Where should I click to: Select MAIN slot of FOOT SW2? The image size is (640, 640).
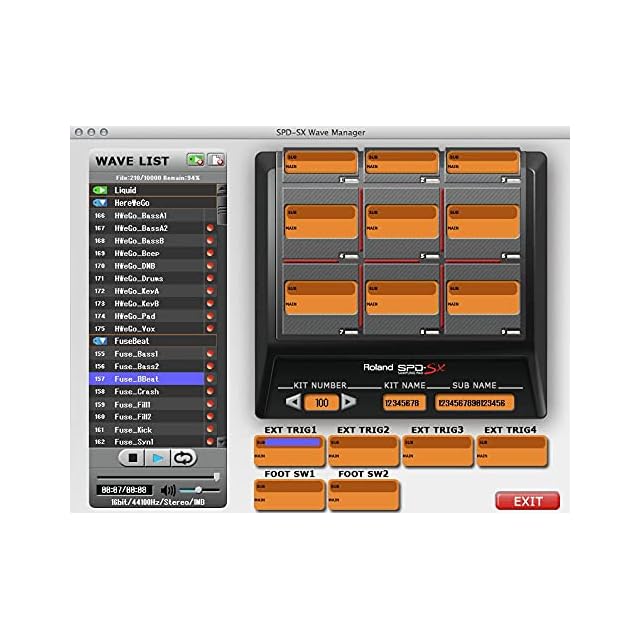(363, 500)
